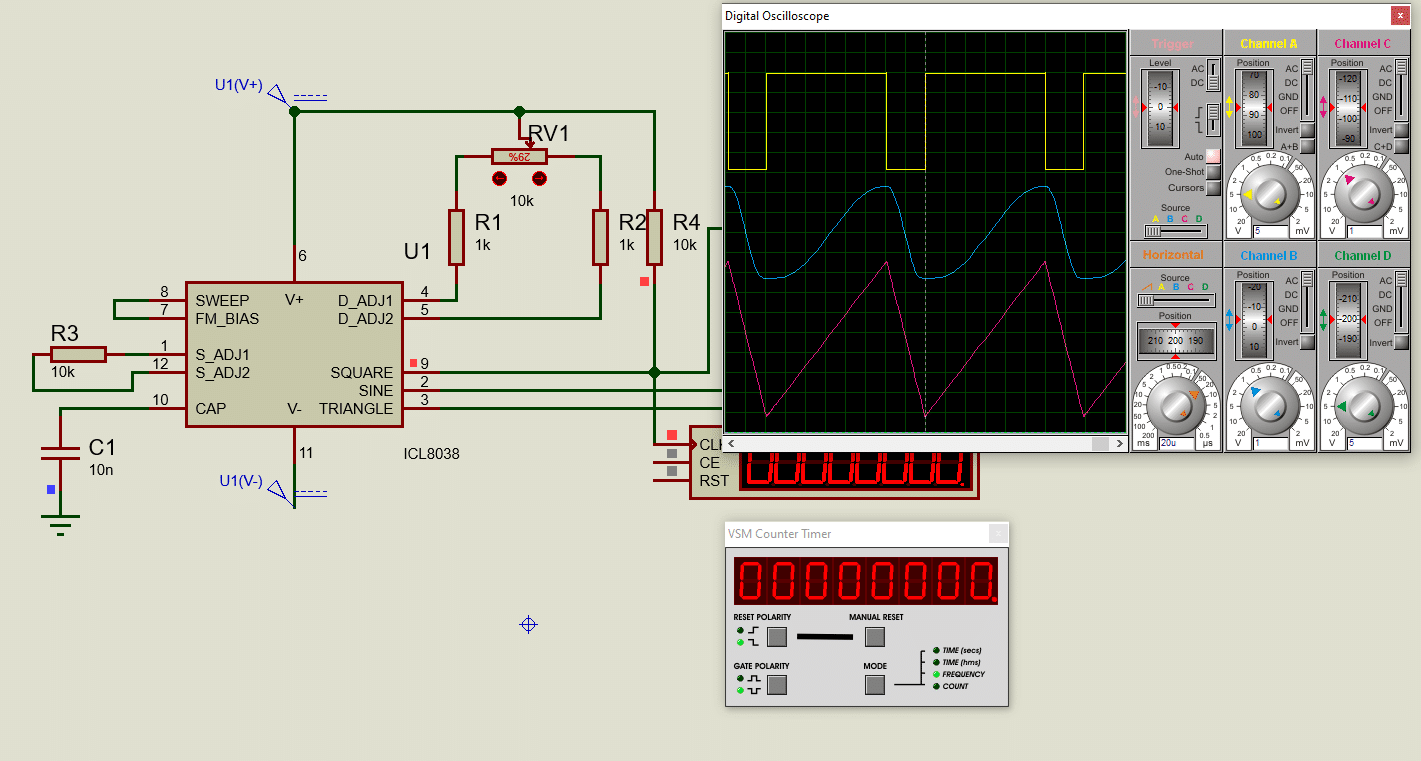Click the One-Shot trigger button

[x=1211, y=171]
